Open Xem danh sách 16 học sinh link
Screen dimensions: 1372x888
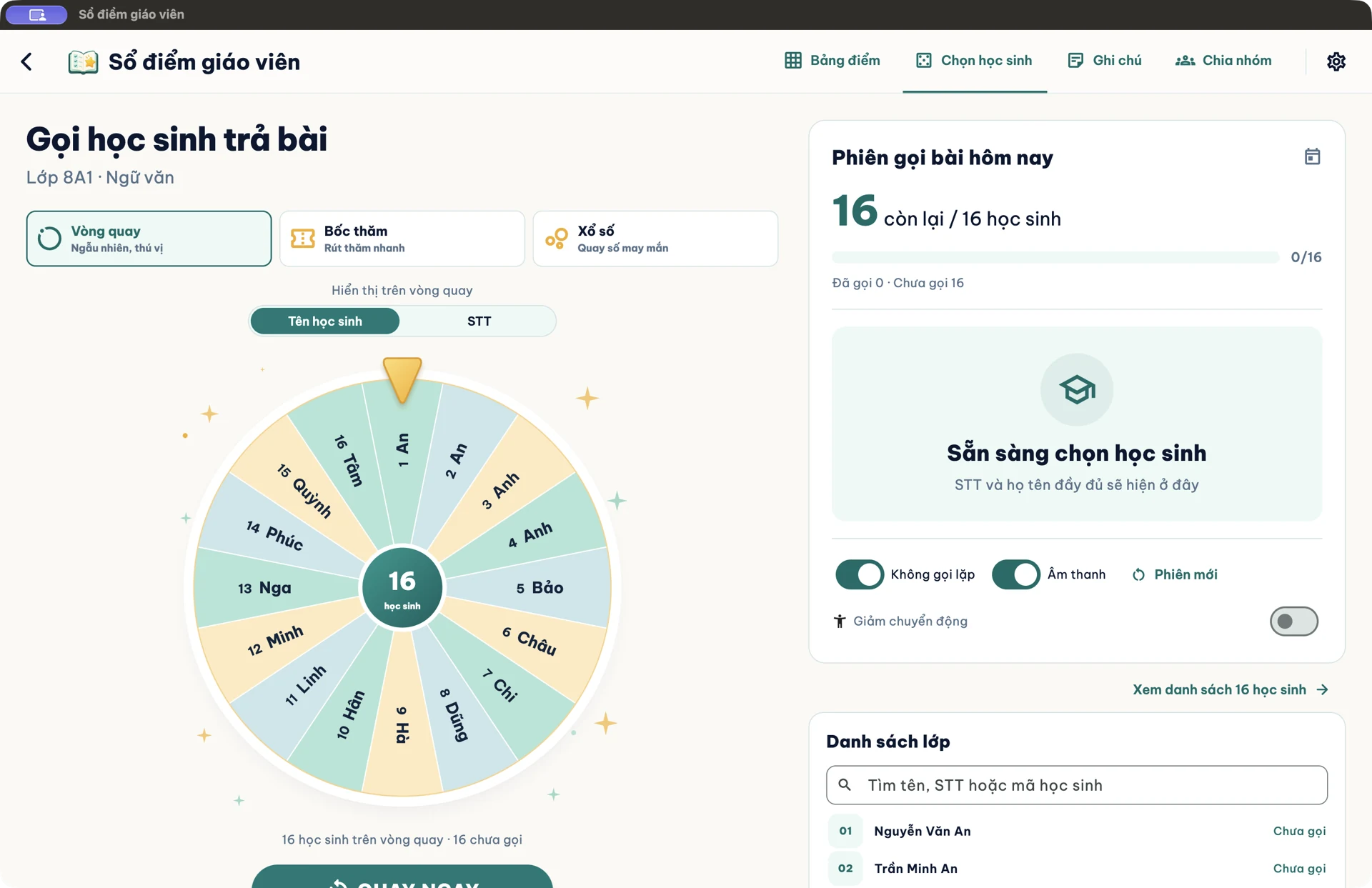(x=1231, y=689)
